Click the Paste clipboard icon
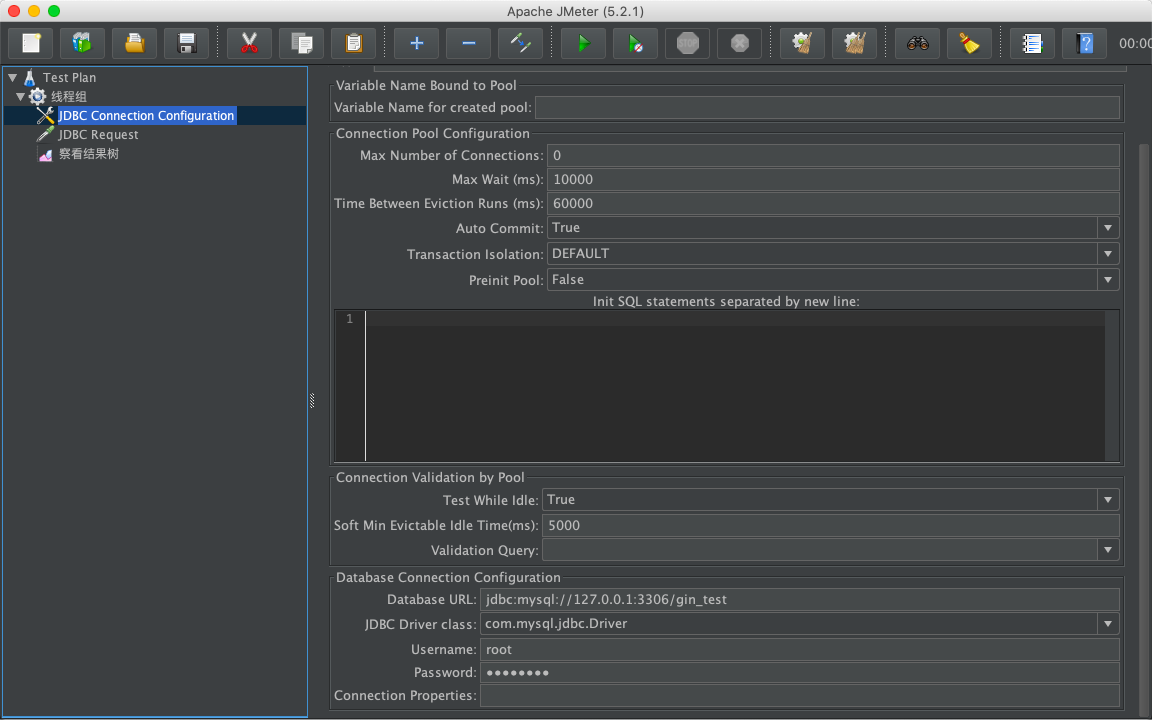The width and height of the screenshot is (1152, 720). pyautogui.click(x=353, y=43)
